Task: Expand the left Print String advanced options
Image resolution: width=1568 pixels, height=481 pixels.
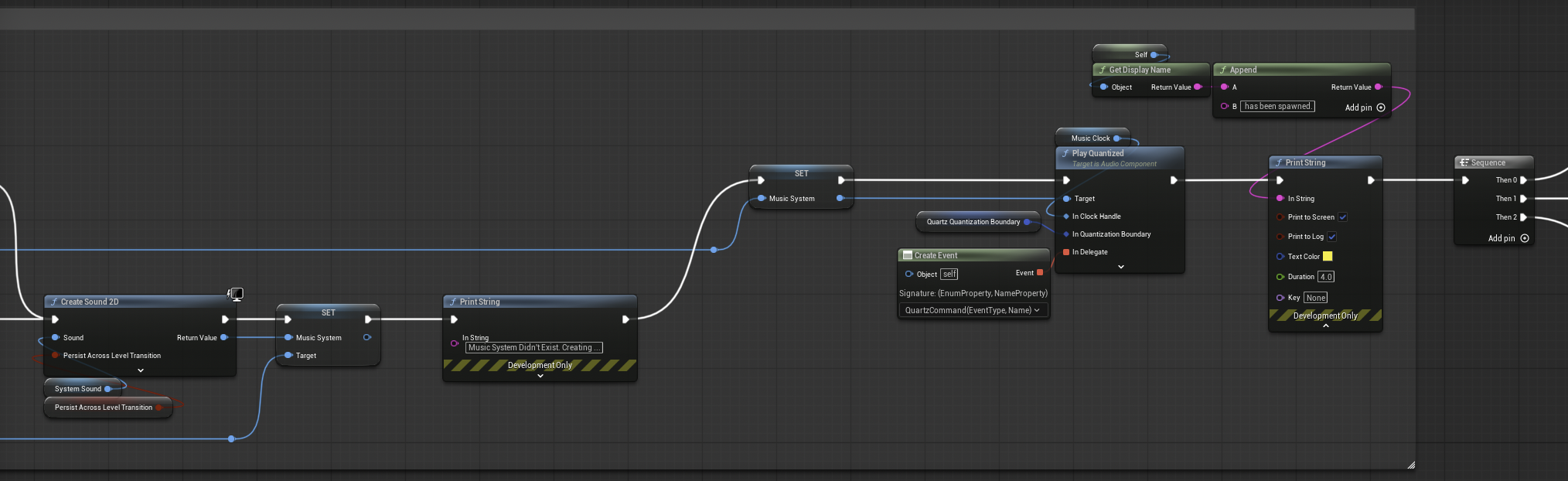Action: pos(540,376)
